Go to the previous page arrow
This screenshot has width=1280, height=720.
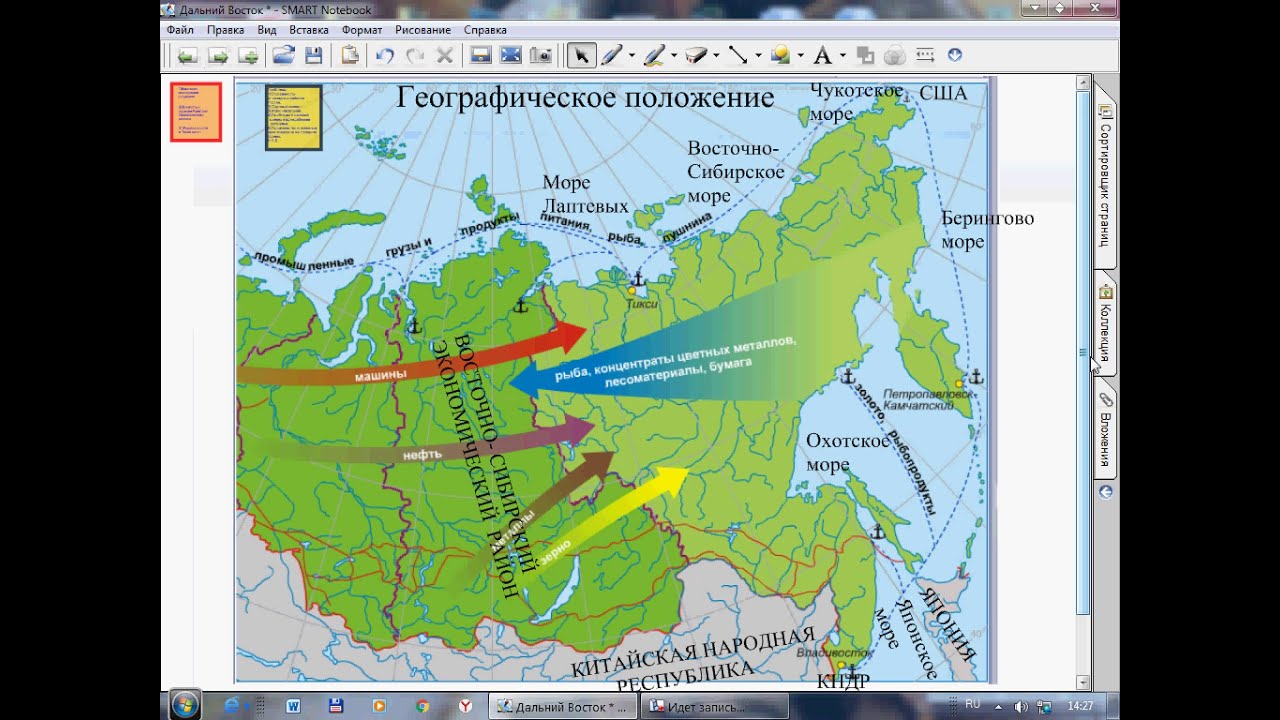186,56
